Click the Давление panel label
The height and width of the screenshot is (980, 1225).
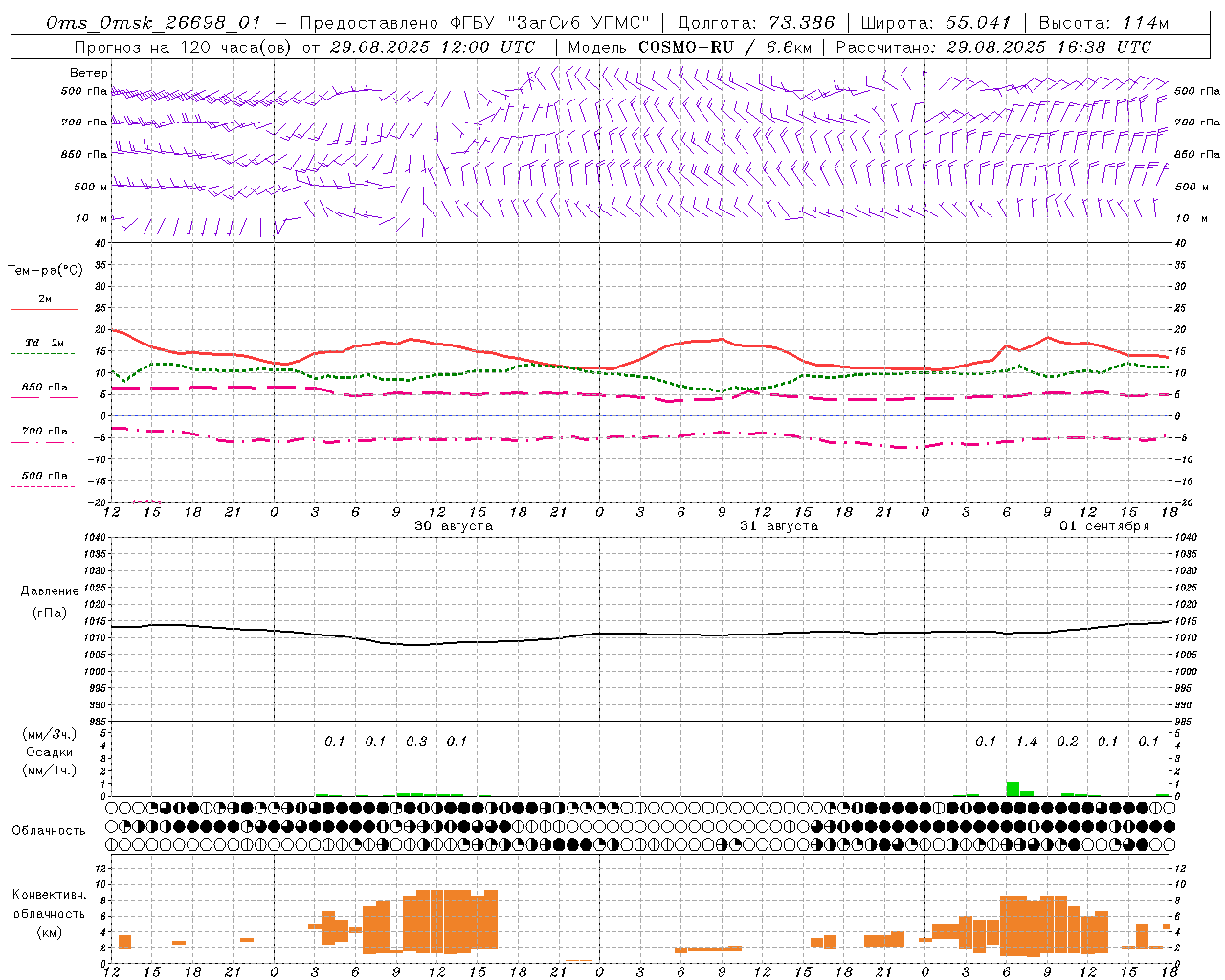(50, 591)
